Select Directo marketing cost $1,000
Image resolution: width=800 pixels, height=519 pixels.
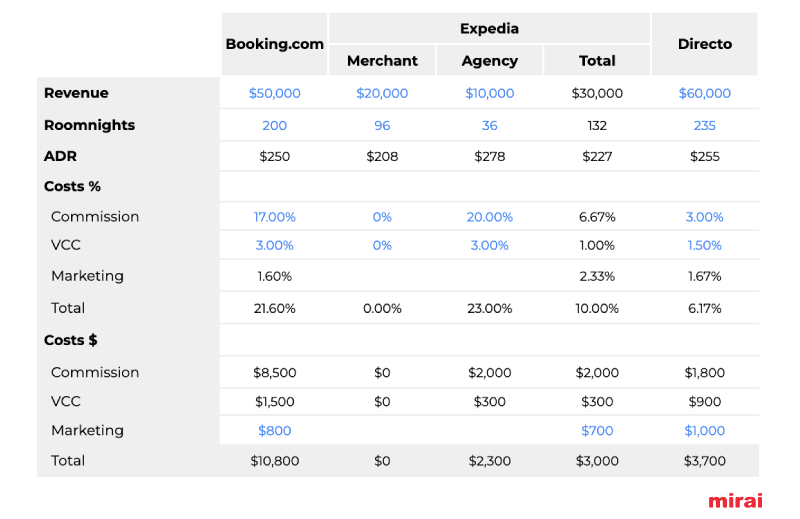(705, 431)
